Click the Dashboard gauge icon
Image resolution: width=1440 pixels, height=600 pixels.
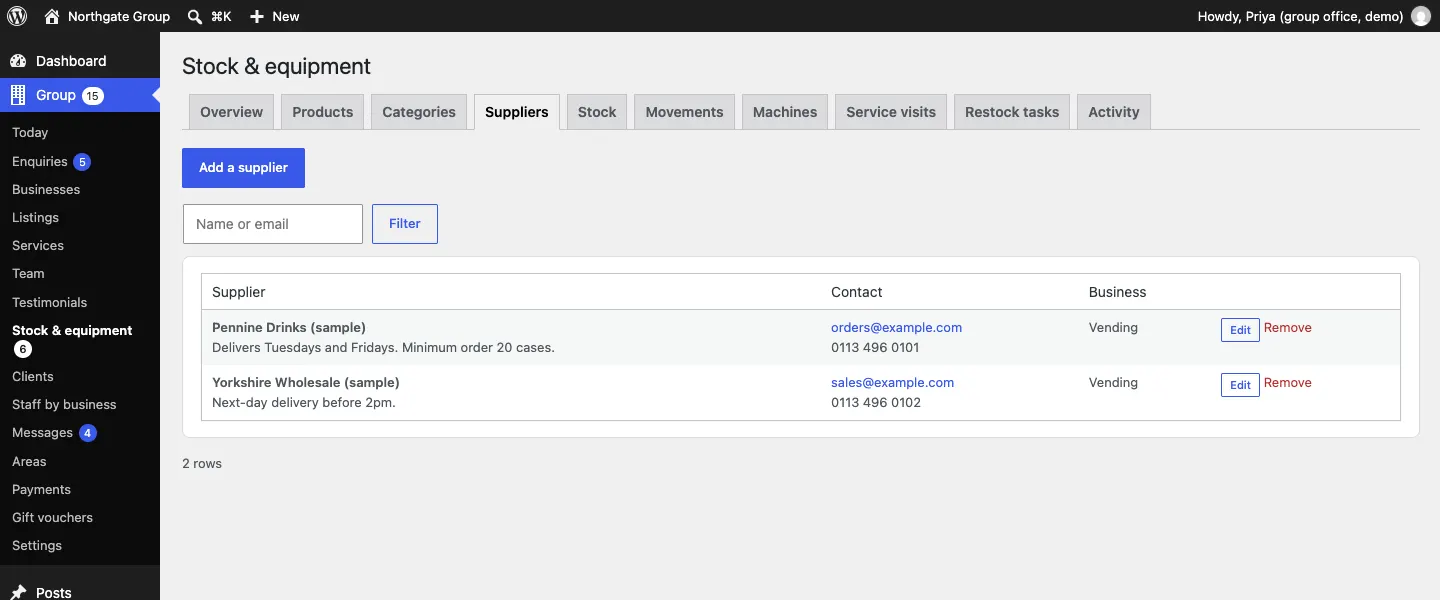[18, 61]
